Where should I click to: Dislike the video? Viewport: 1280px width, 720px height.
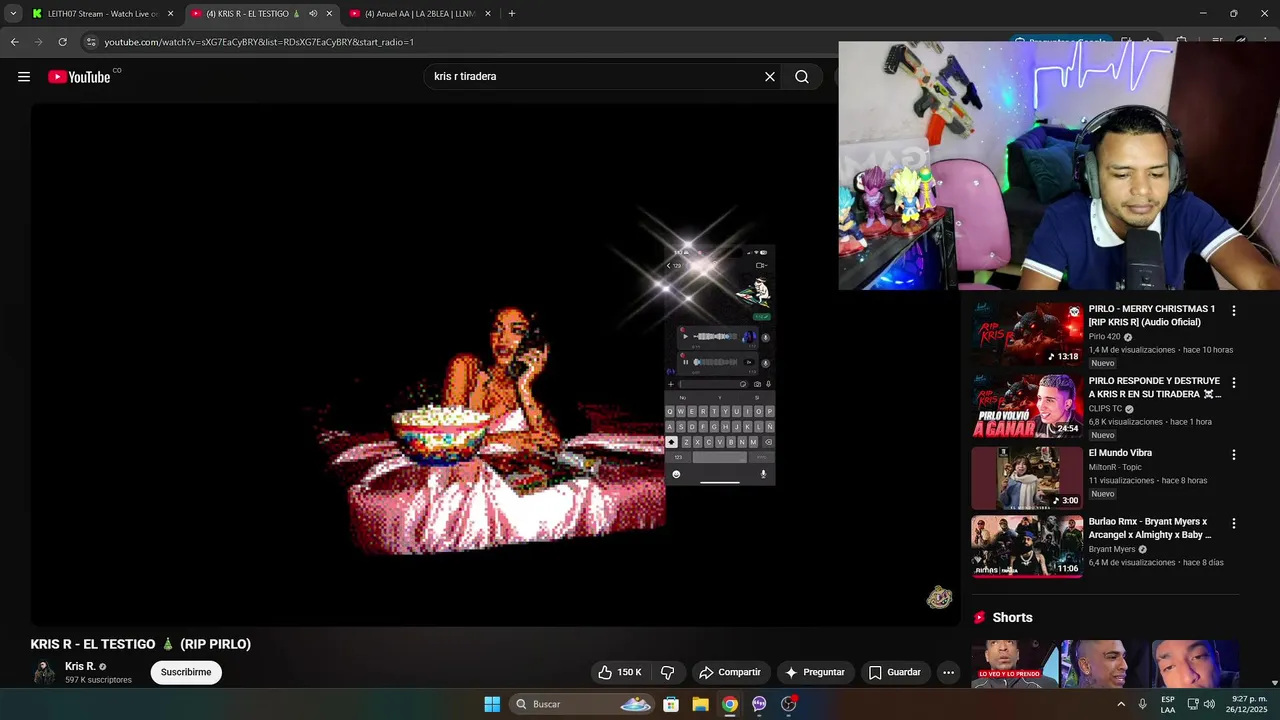668,672
